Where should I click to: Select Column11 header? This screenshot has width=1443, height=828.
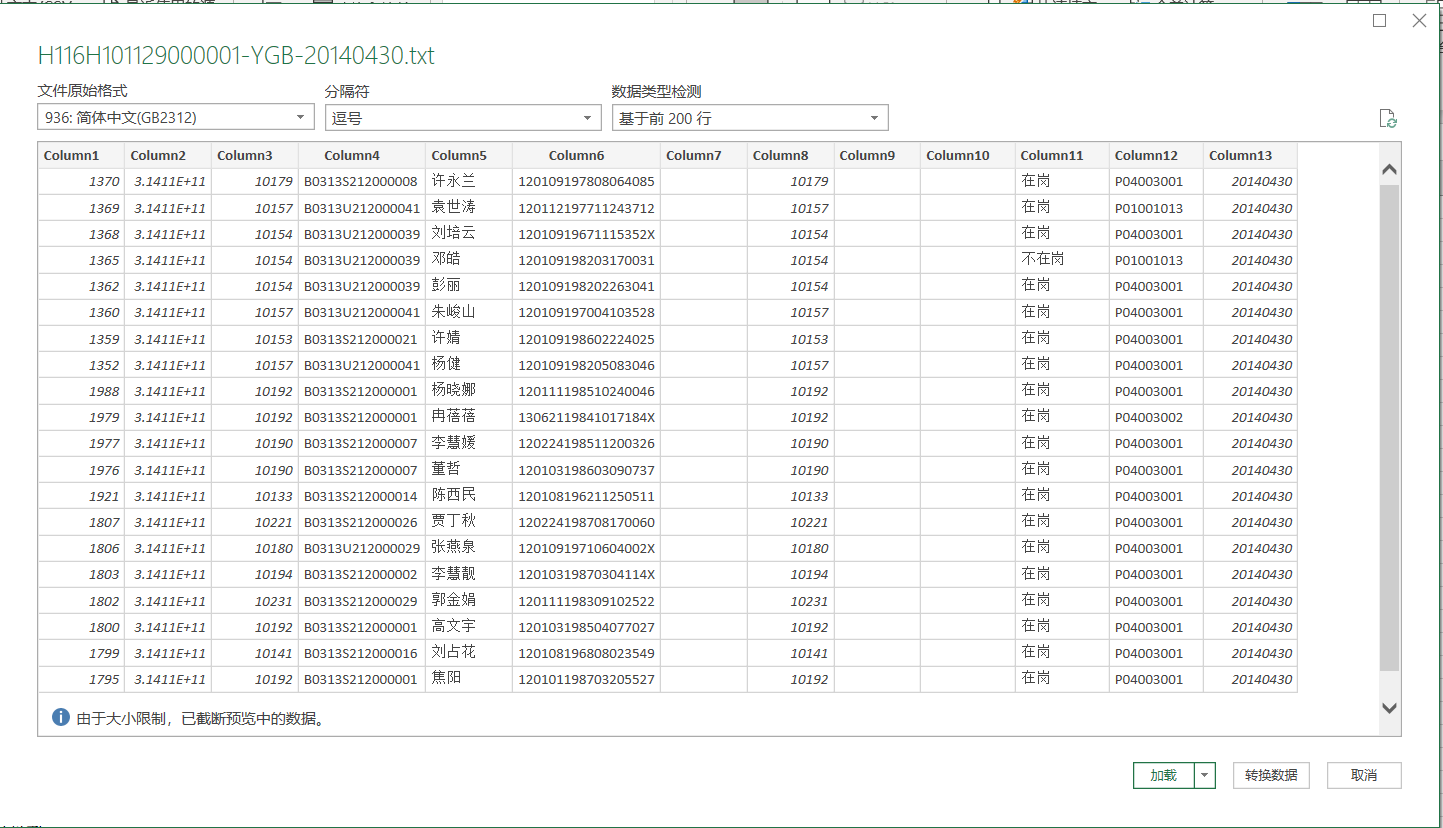(x=1062, y=155)
